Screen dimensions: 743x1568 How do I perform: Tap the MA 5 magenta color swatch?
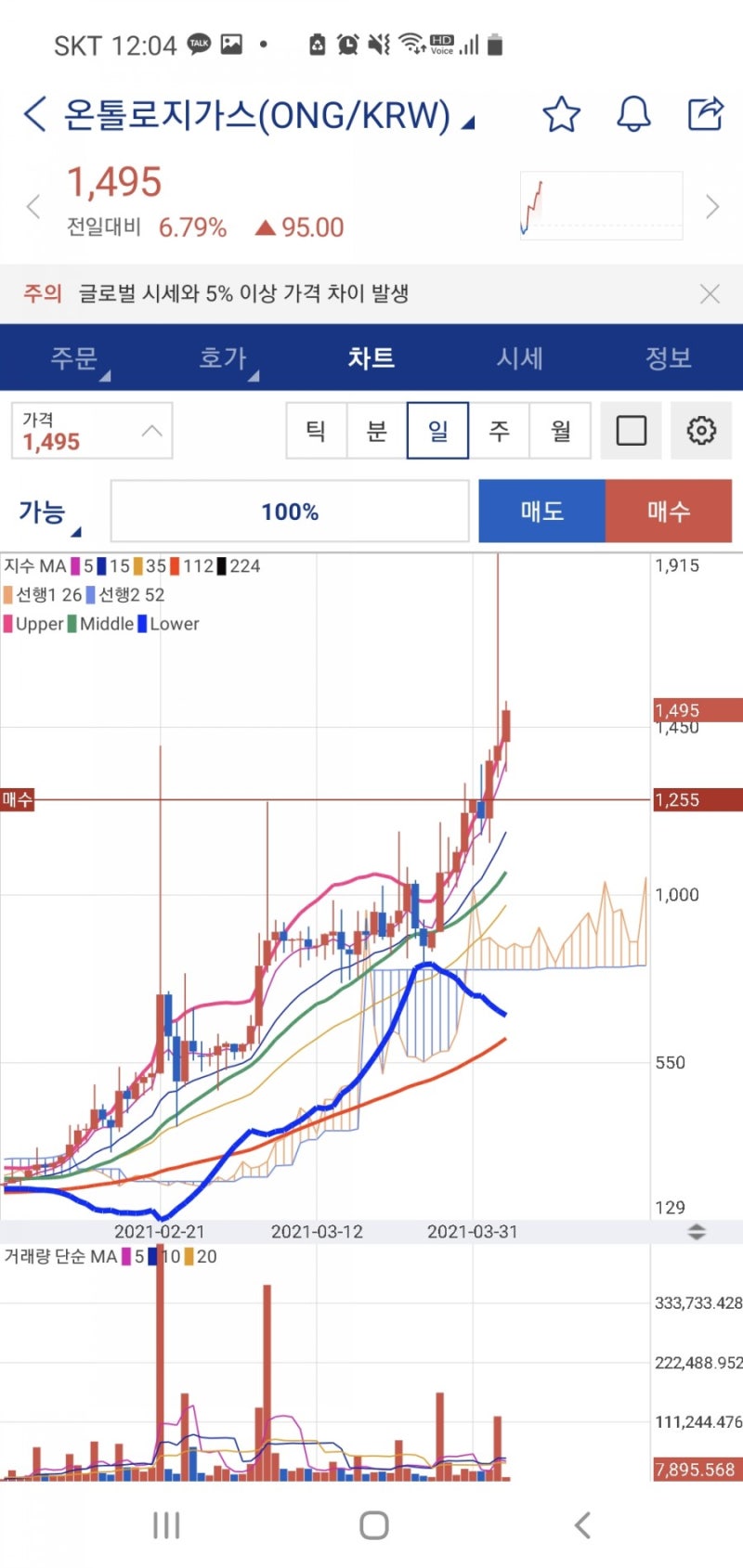pos(76,566)
